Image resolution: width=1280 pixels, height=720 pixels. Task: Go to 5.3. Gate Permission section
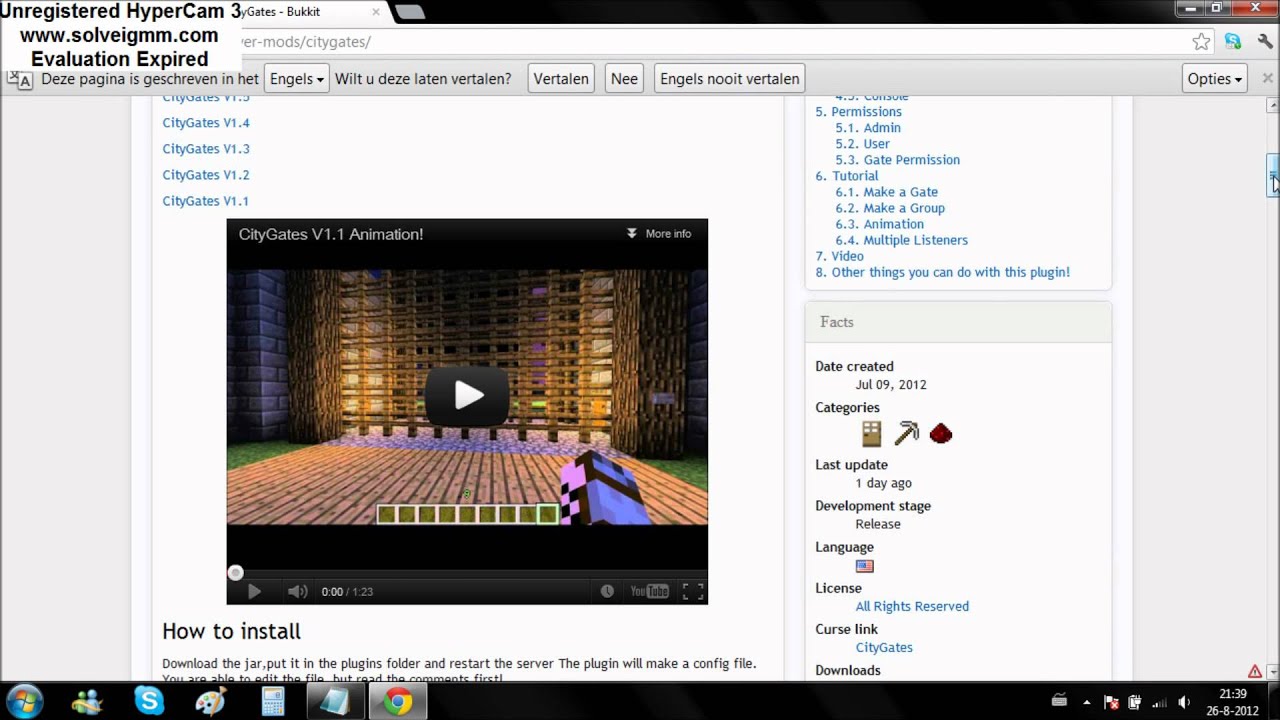897,160
